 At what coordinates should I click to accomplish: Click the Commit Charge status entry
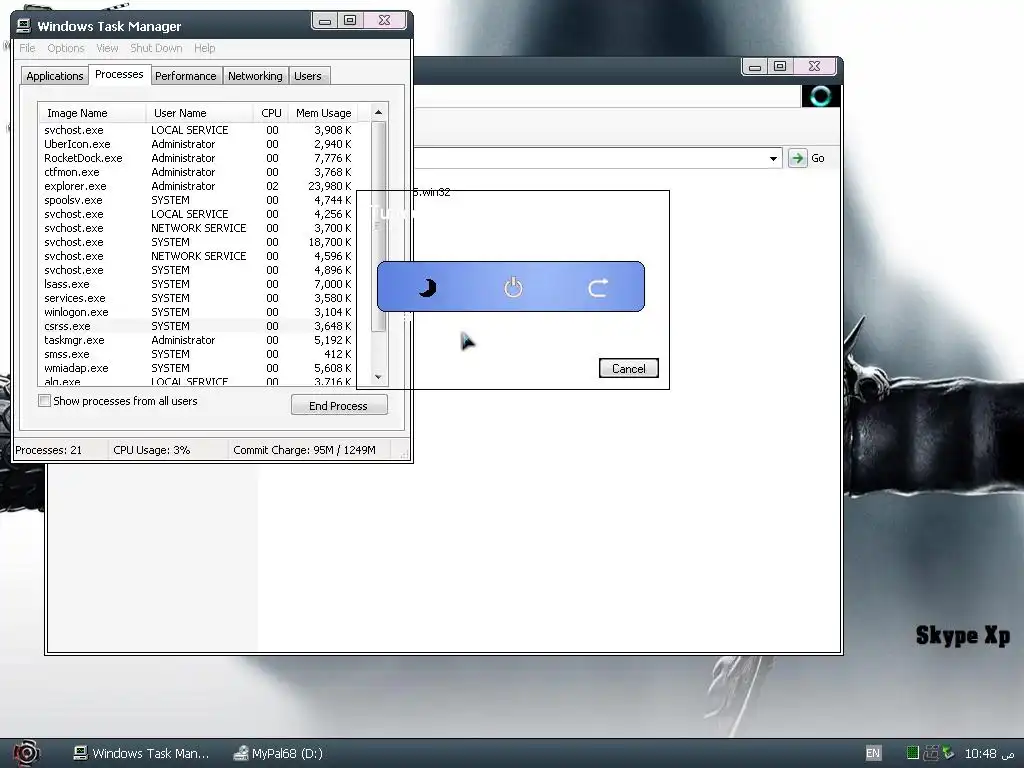304,450
